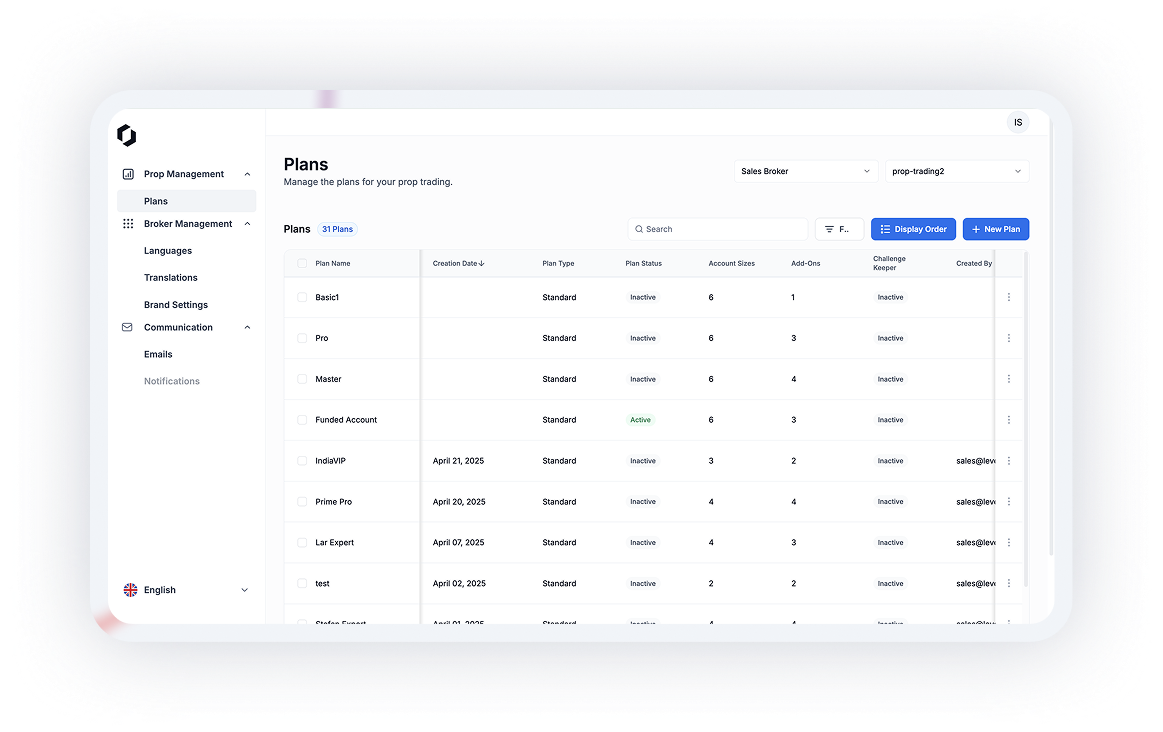Check the IndiaVIP plan checkbox
Screen dimensions: 1163x732
coord(302,461)
